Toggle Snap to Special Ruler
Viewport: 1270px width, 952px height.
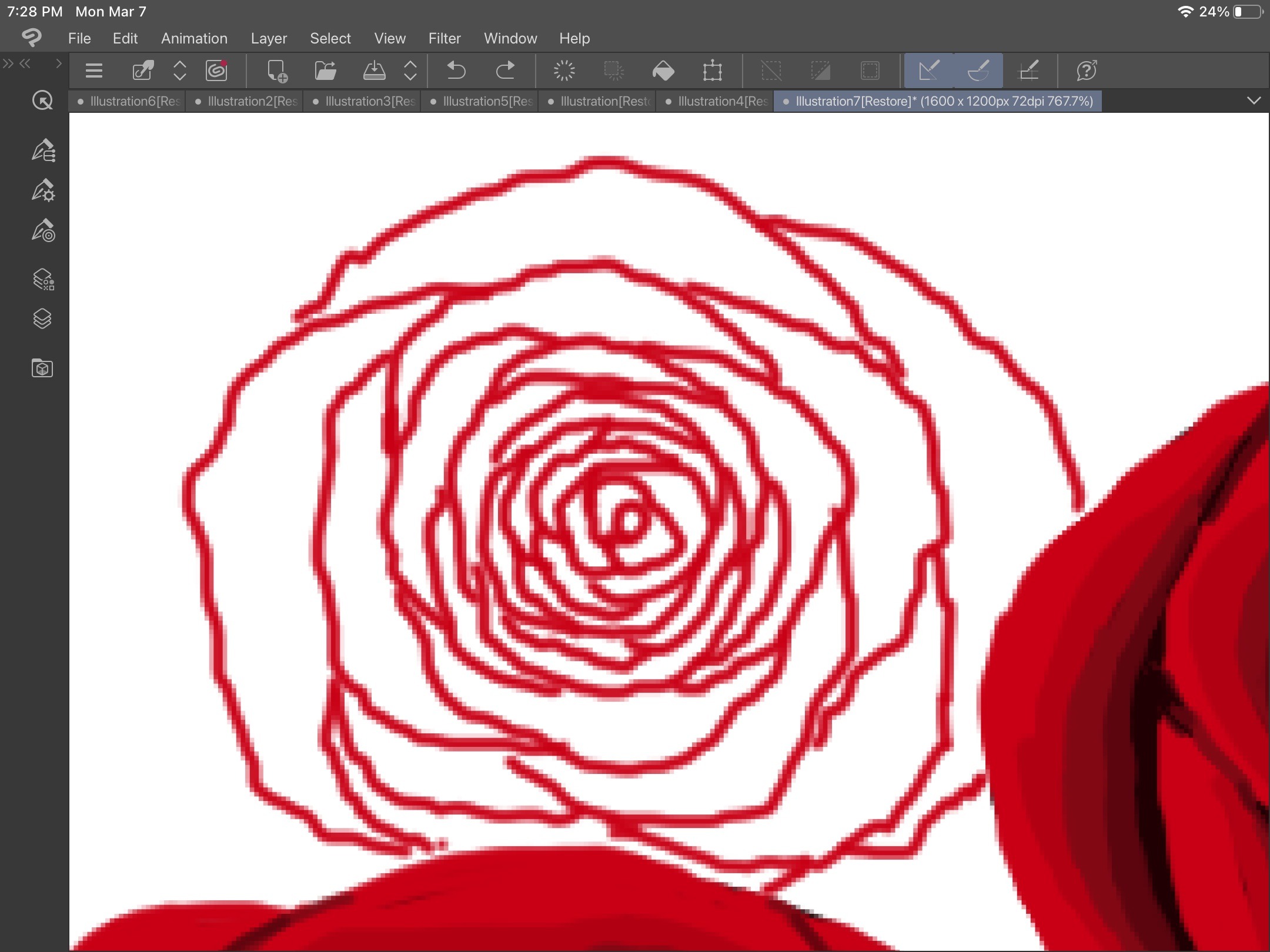(978, 71)
